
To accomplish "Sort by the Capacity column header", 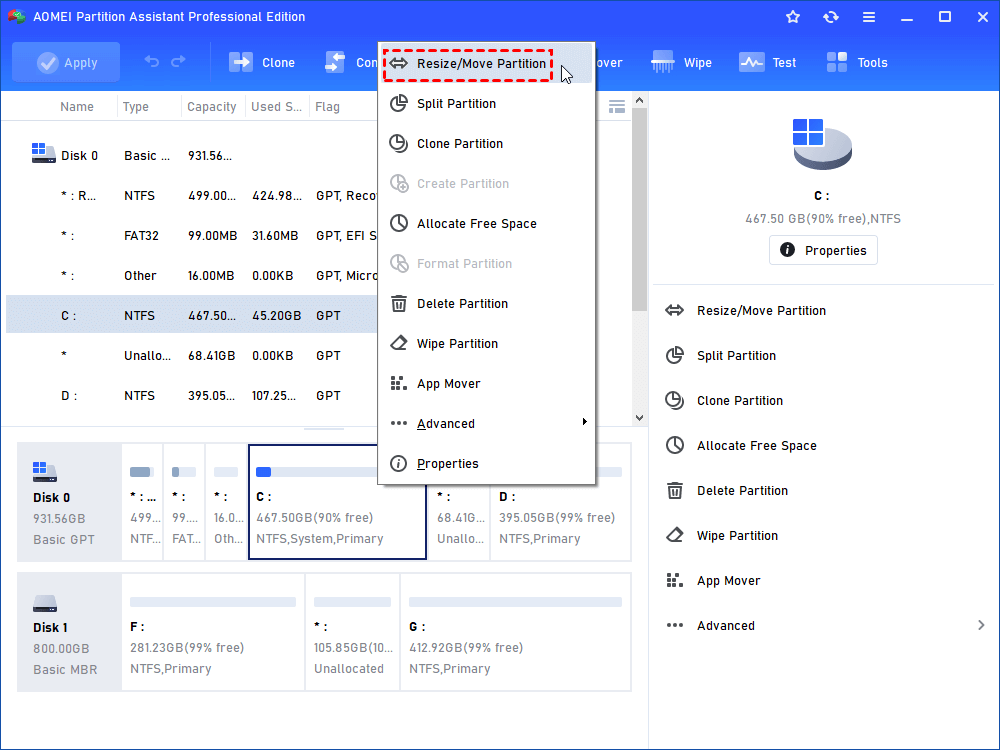I will tap(211, 107).
